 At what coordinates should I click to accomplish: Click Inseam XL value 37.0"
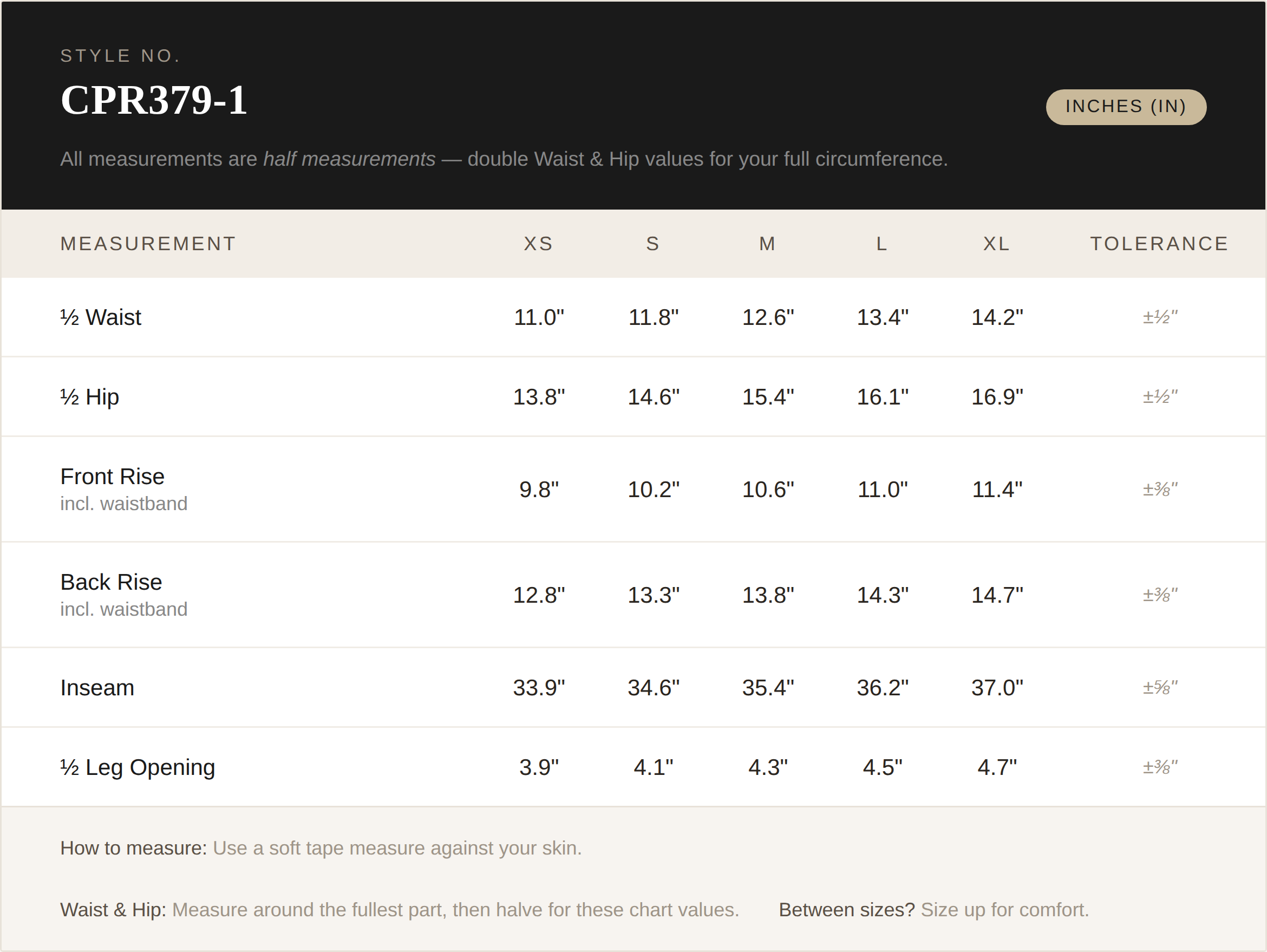click(x=997, y=687)
